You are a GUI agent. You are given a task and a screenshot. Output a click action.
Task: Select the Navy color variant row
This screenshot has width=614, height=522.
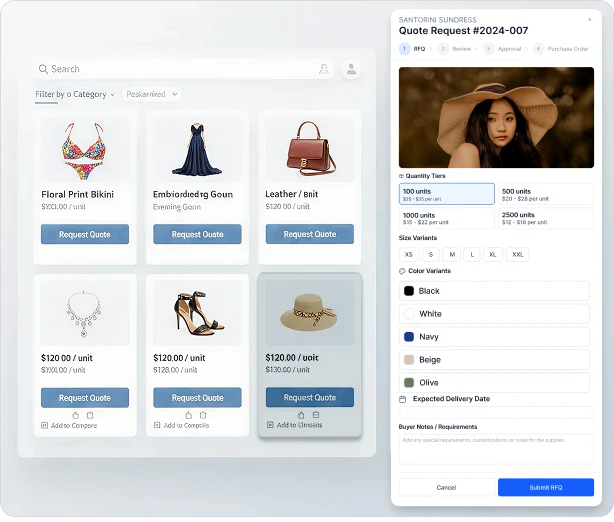click(496, 337)
